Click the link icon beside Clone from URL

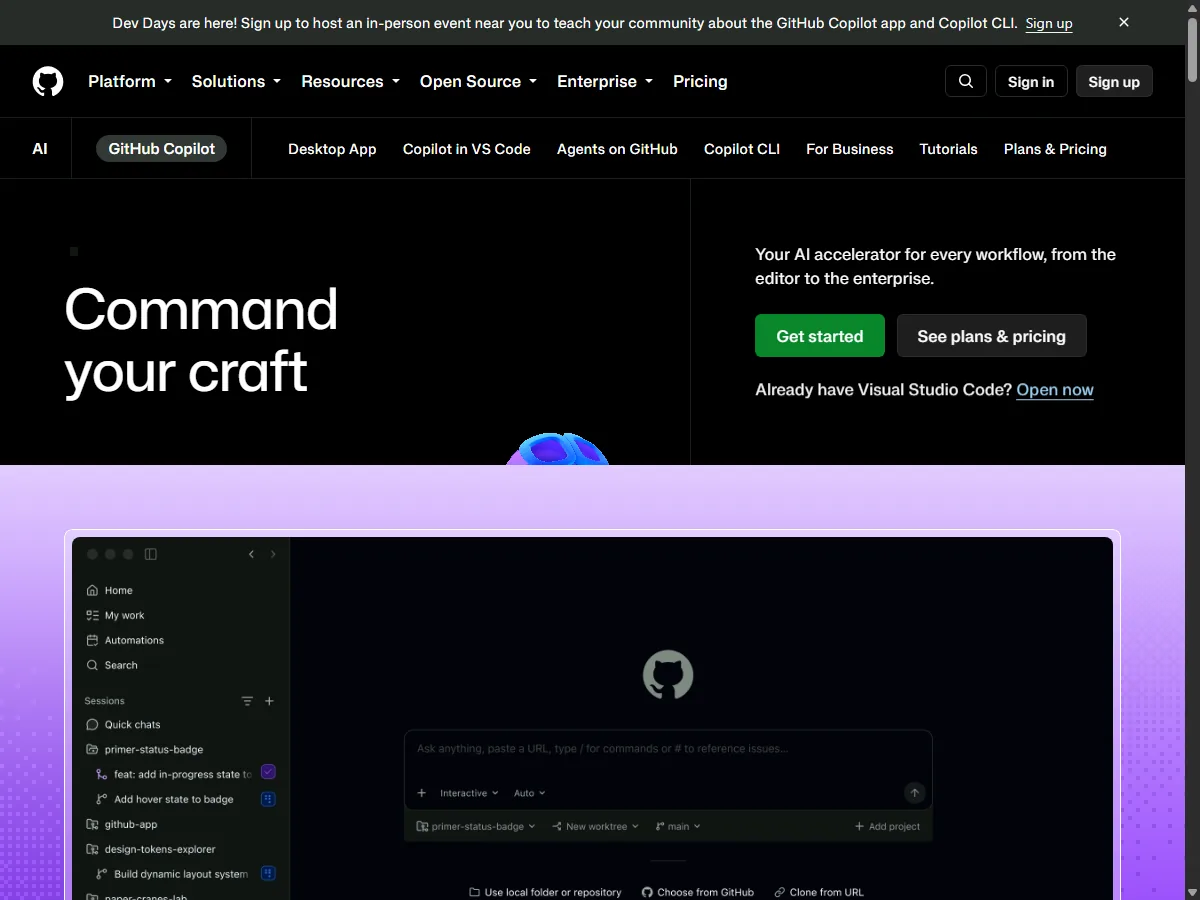780,892
